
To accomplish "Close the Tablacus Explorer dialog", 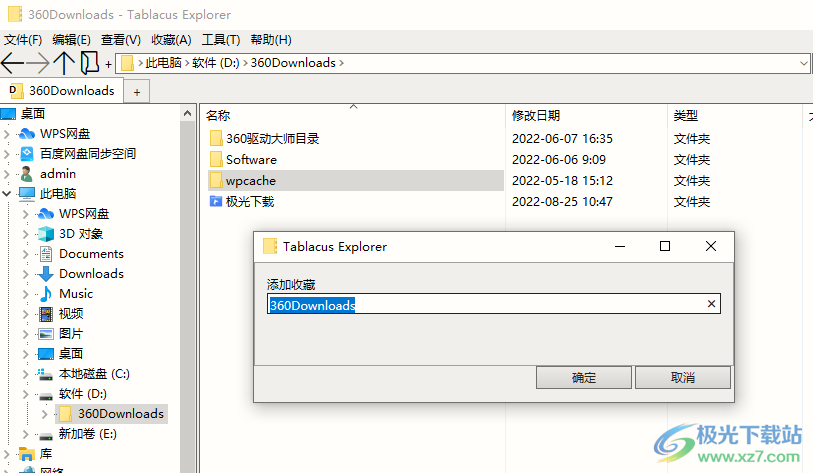I will coord(711,246).
